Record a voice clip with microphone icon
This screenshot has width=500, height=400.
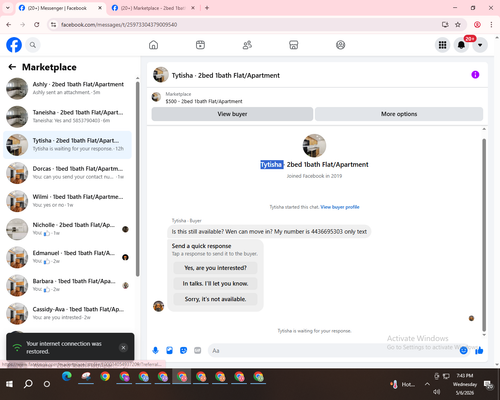coord(155,350)
